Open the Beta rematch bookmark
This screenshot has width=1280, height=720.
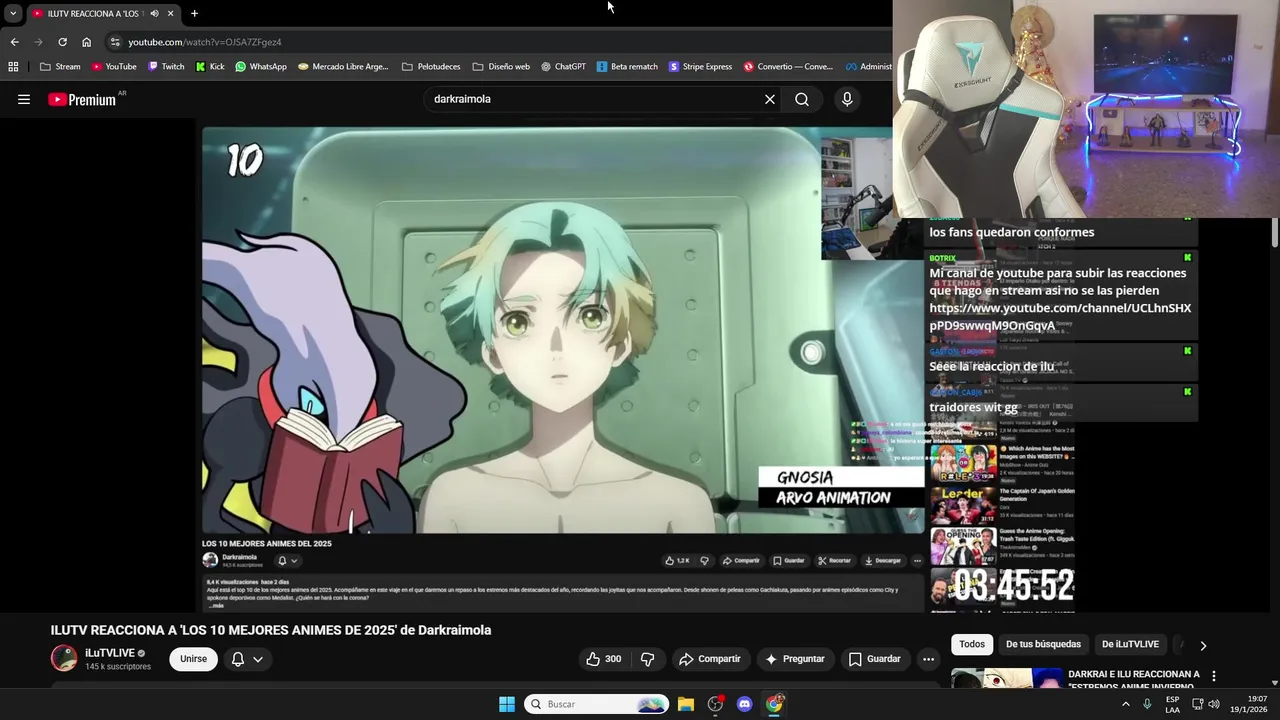[627, 67]
